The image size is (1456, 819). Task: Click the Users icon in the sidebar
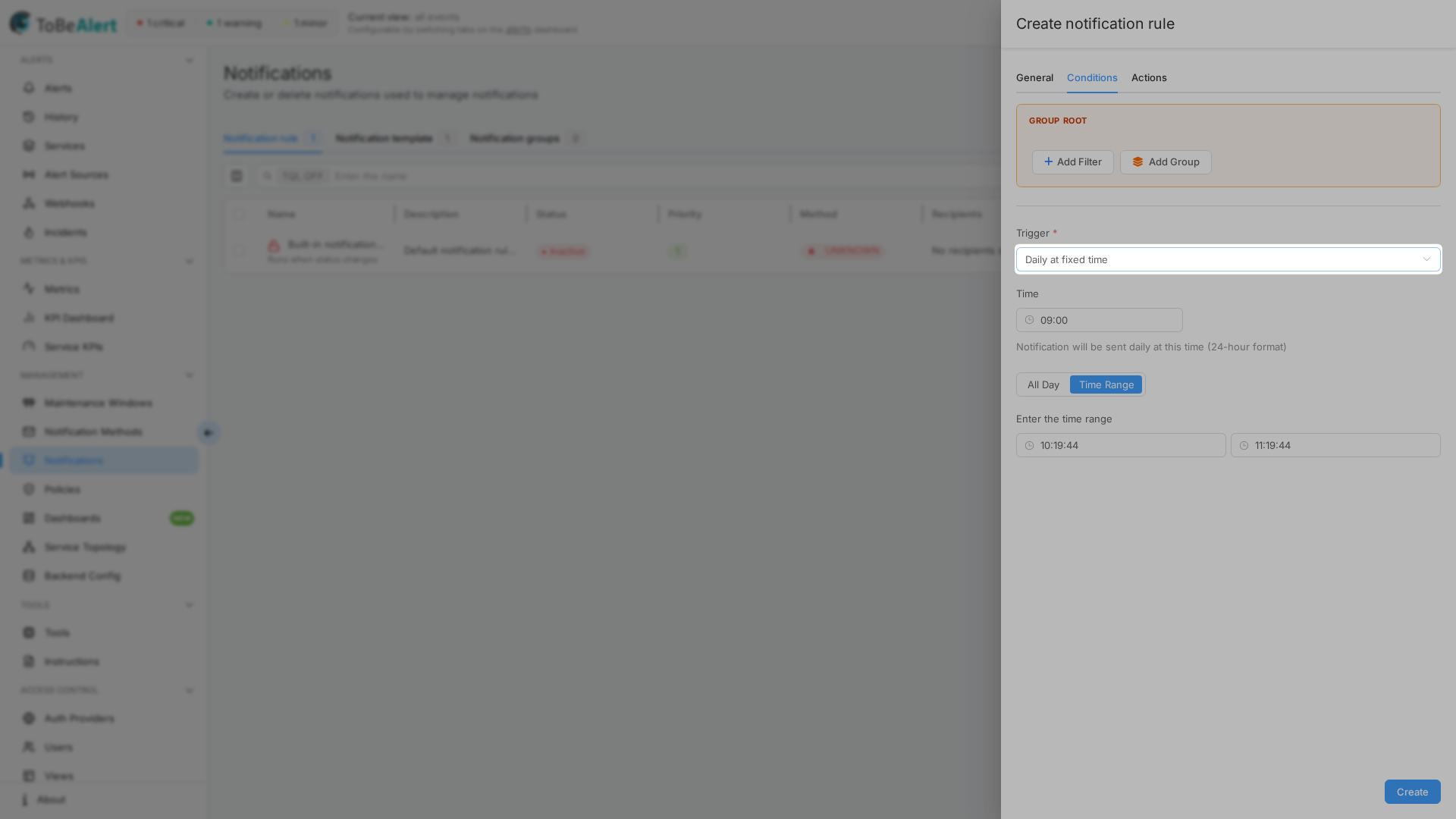point(29,747)
